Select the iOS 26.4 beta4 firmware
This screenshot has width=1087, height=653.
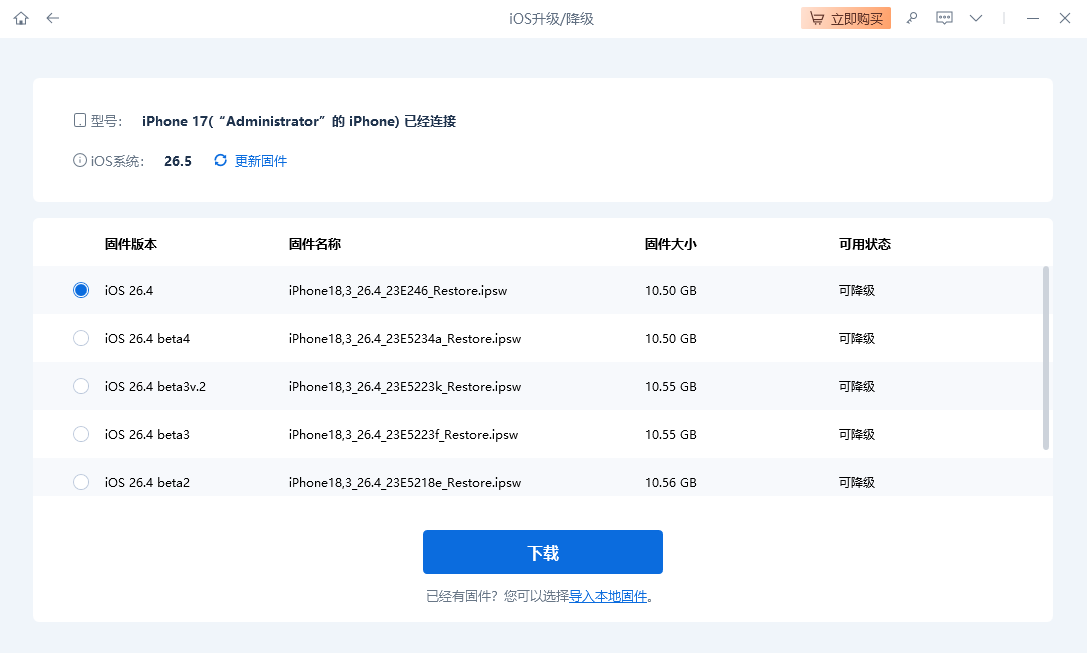81,338
